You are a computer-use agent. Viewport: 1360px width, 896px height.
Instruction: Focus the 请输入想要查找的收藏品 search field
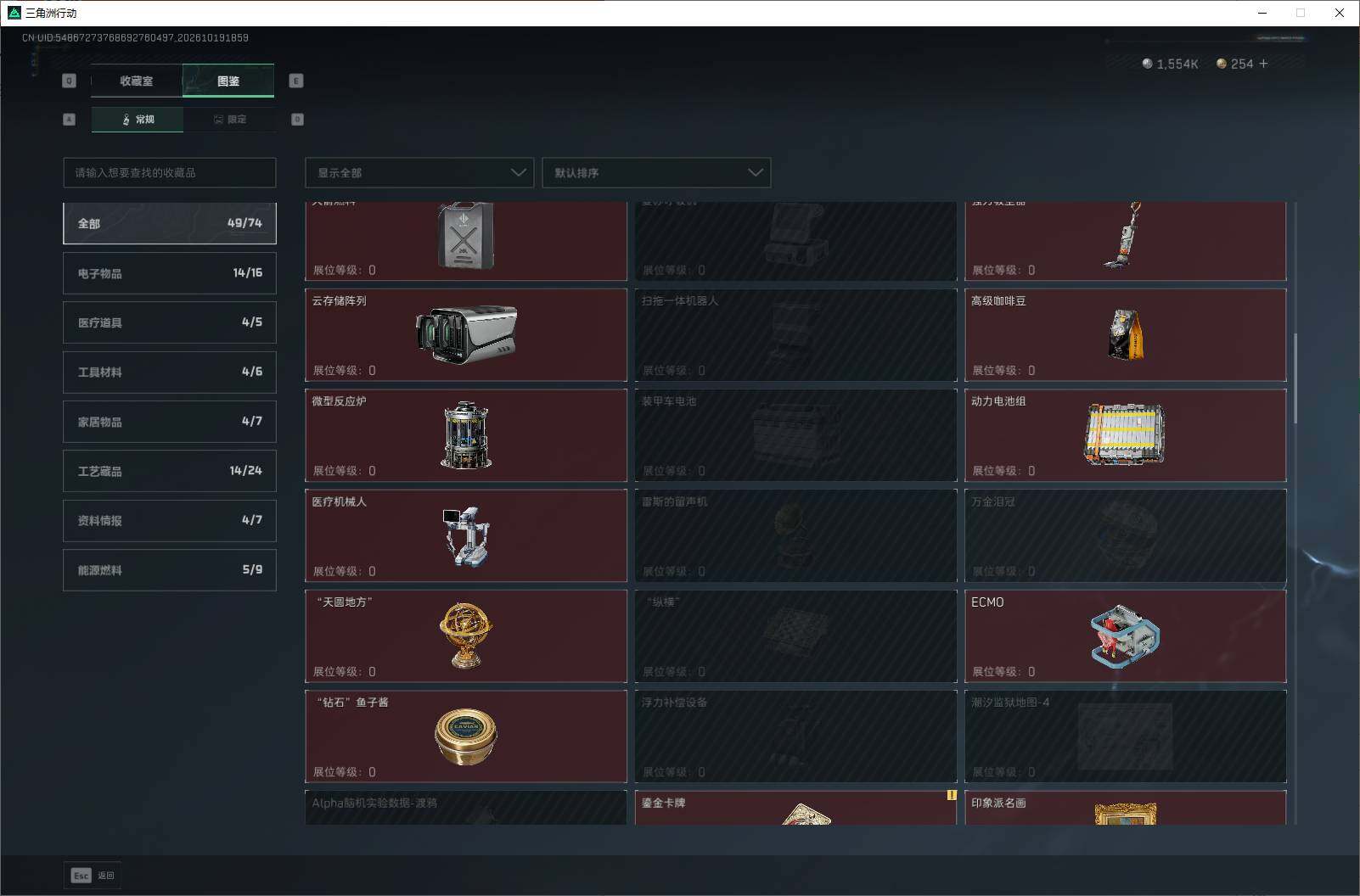pos(170,172)
